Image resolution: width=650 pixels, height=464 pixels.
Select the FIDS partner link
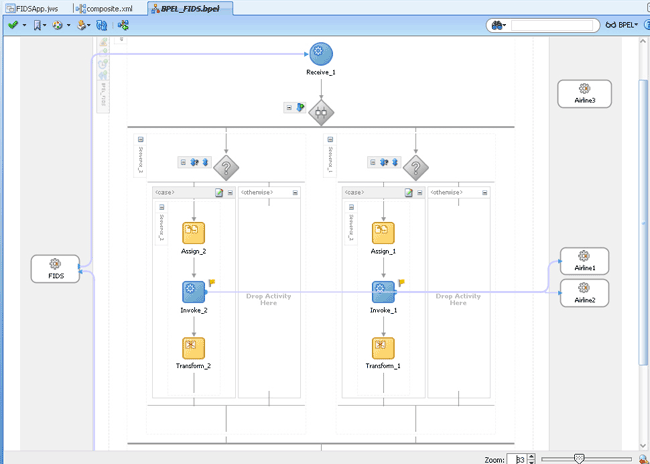(55, 269)
